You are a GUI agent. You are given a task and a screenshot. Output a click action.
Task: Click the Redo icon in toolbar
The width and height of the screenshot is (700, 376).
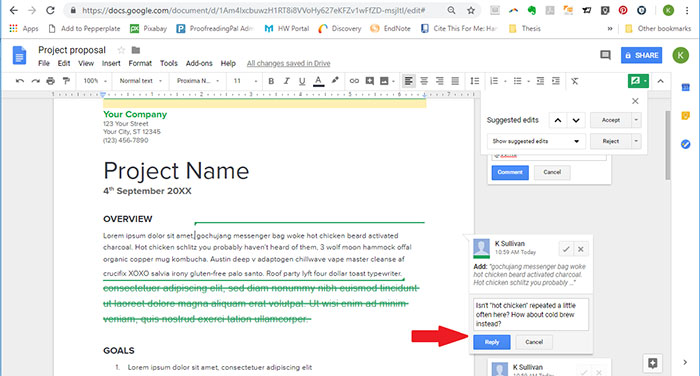click(x=35, y=81)
